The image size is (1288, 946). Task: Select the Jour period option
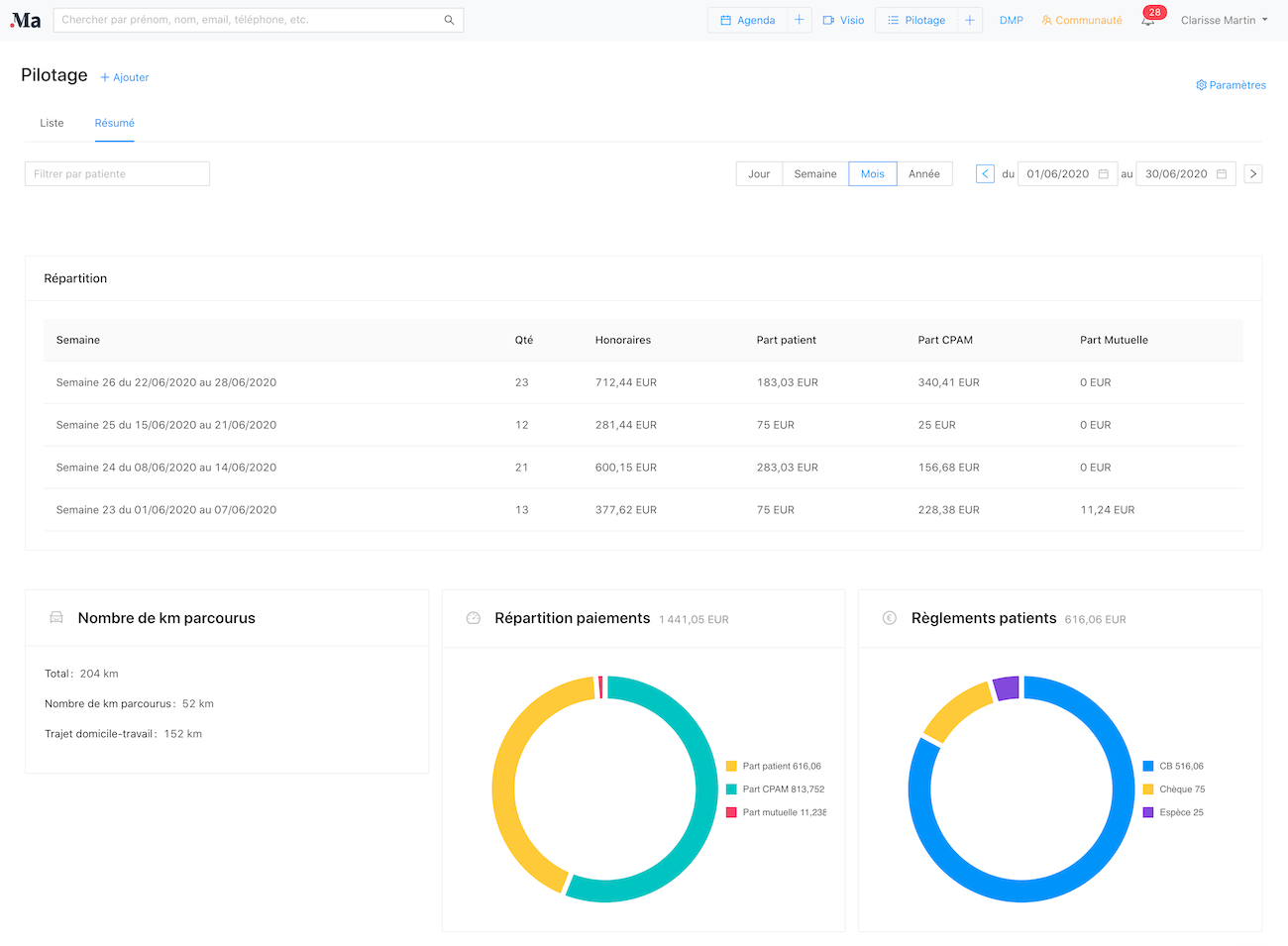[x=759, y=173]
